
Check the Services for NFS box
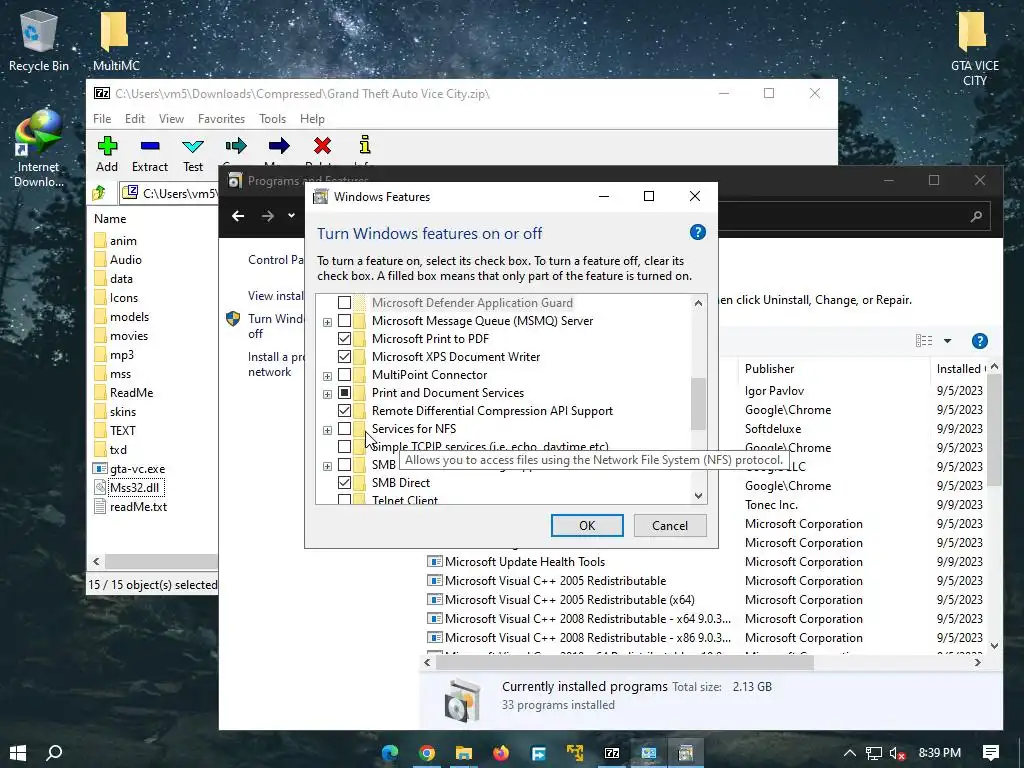click(x=344, y=428)
